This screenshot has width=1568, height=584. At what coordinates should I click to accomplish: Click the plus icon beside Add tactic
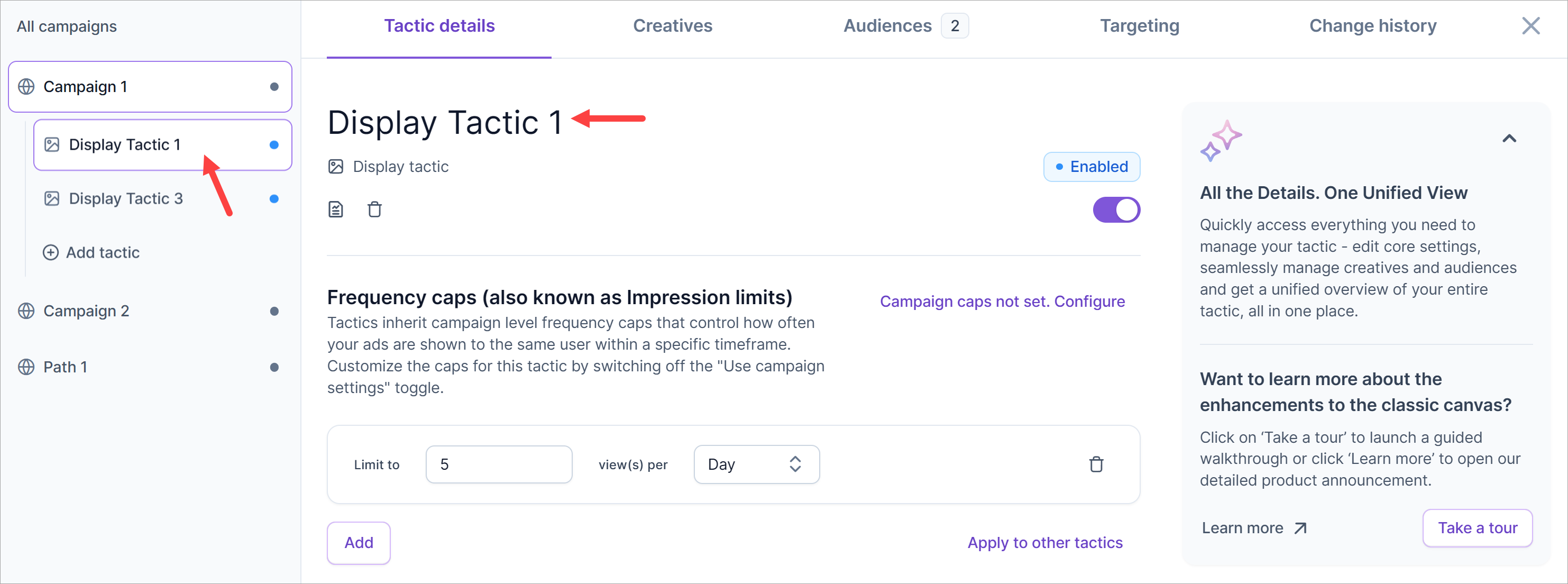51,252
